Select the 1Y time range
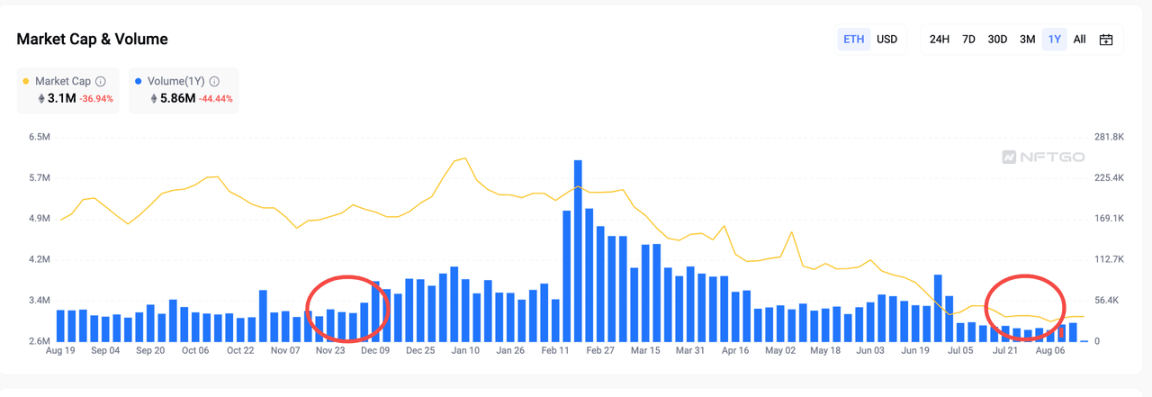 [x=1054, y=40]
